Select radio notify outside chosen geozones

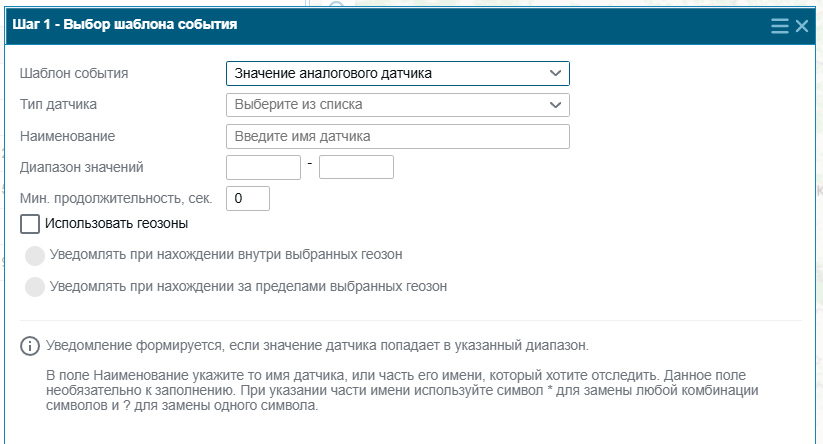[35, 287]
